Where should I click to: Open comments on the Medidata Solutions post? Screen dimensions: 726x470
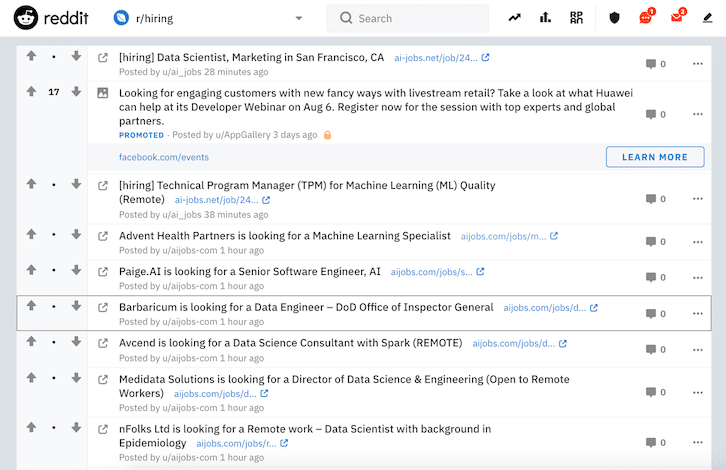point(656,392)
